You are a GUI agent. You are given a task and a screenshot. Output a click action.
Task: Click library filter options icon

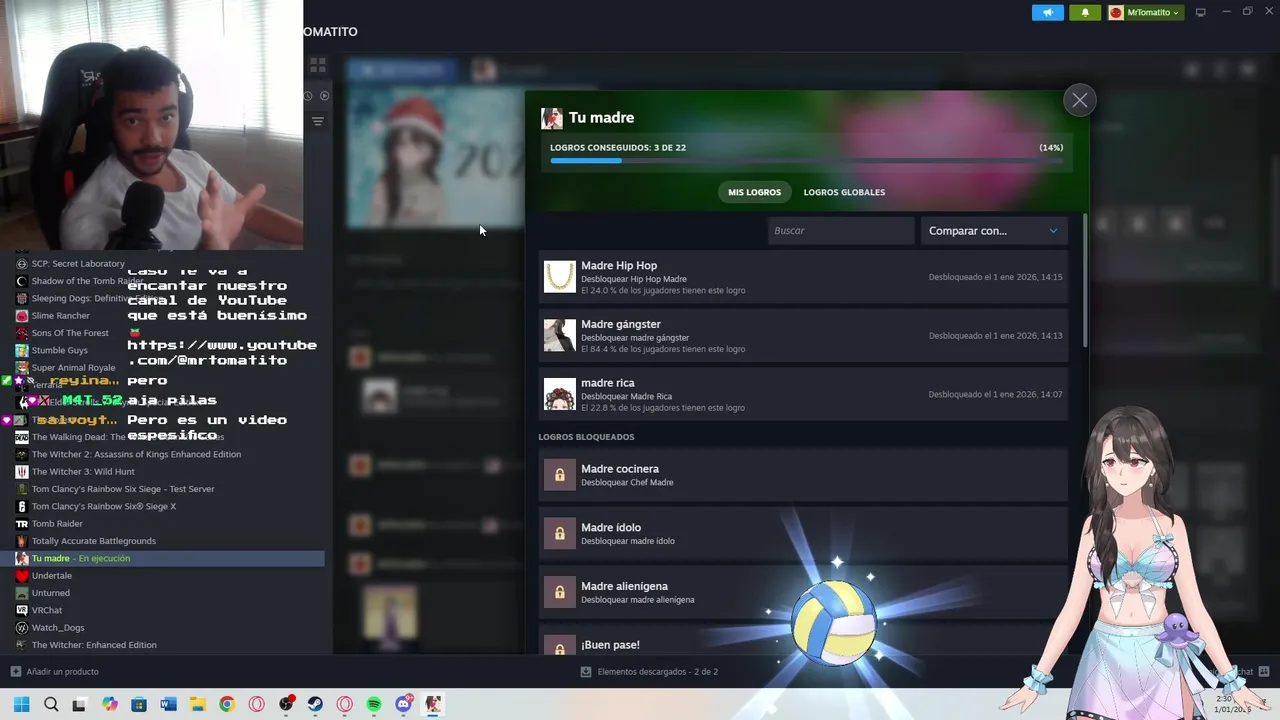pos(318,121)
